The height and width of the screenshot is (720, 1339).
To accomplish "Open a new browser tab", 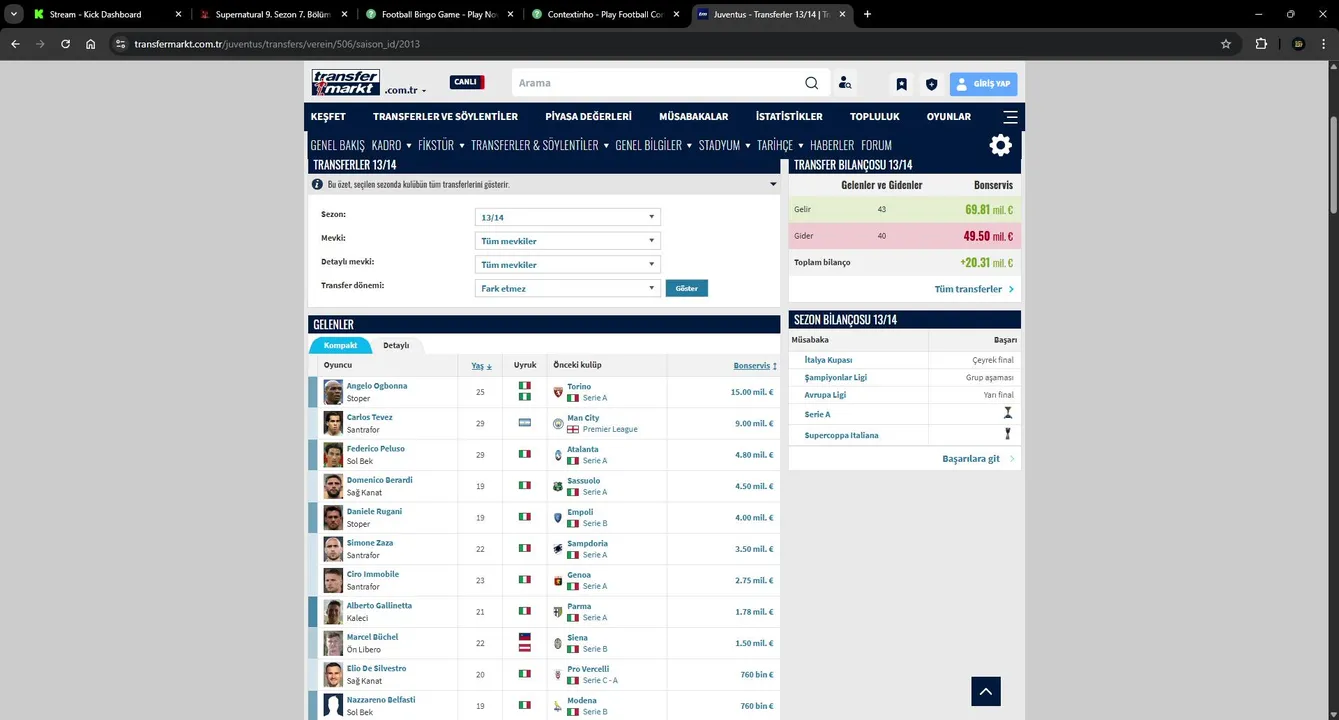I will click(x=867, y=14).
